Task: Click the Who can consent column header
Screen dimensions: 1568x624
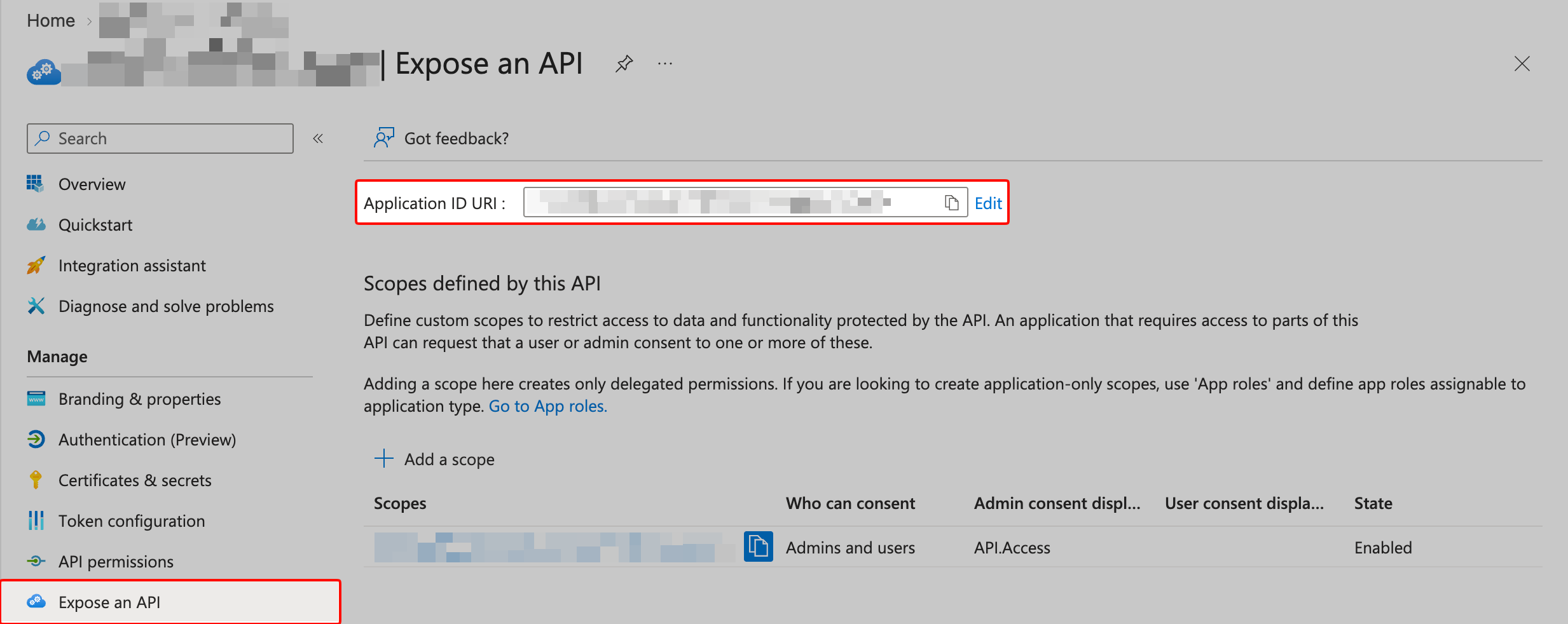Action: (850, 503)
